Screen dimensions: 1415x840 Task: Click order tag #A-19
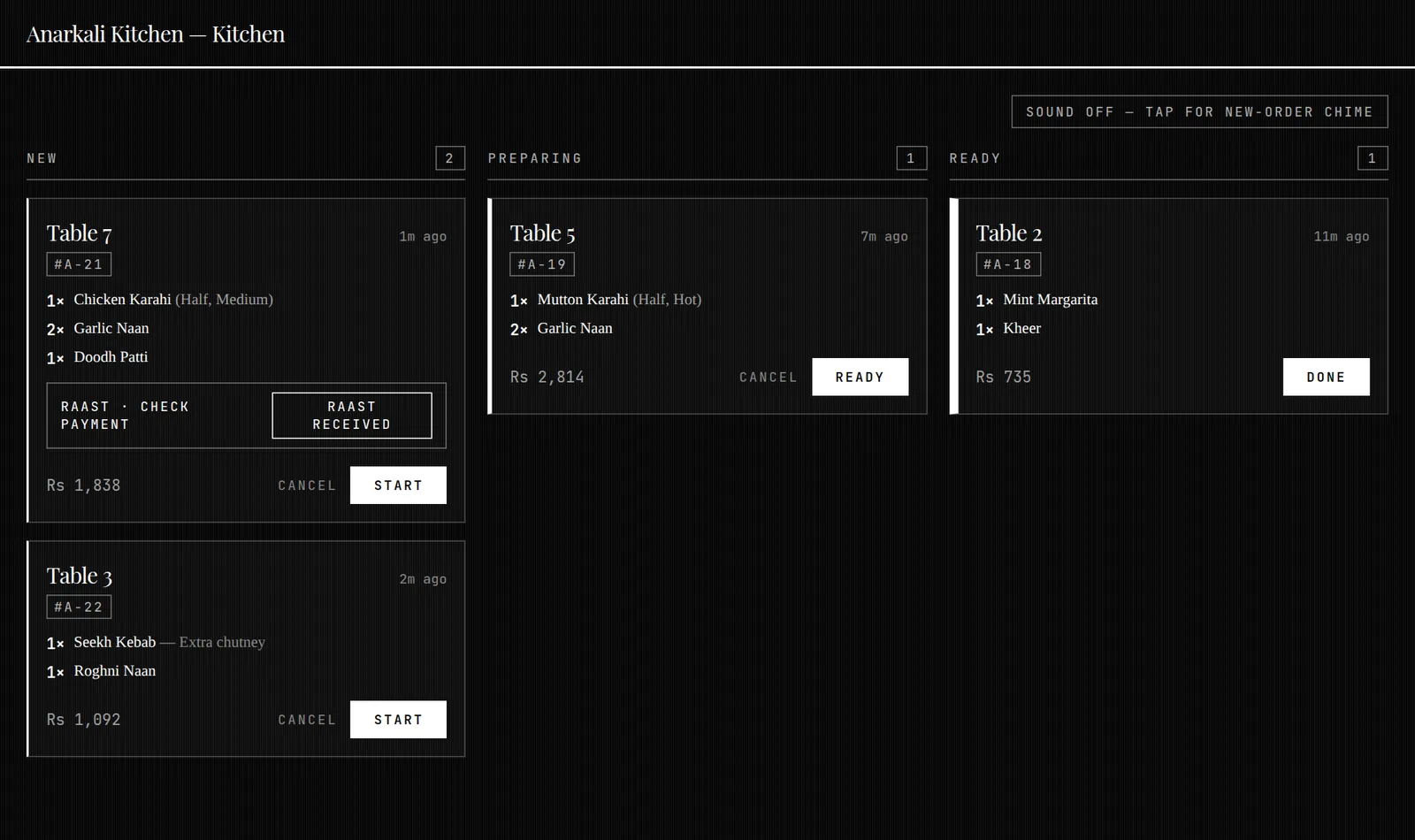pos(542,264)
